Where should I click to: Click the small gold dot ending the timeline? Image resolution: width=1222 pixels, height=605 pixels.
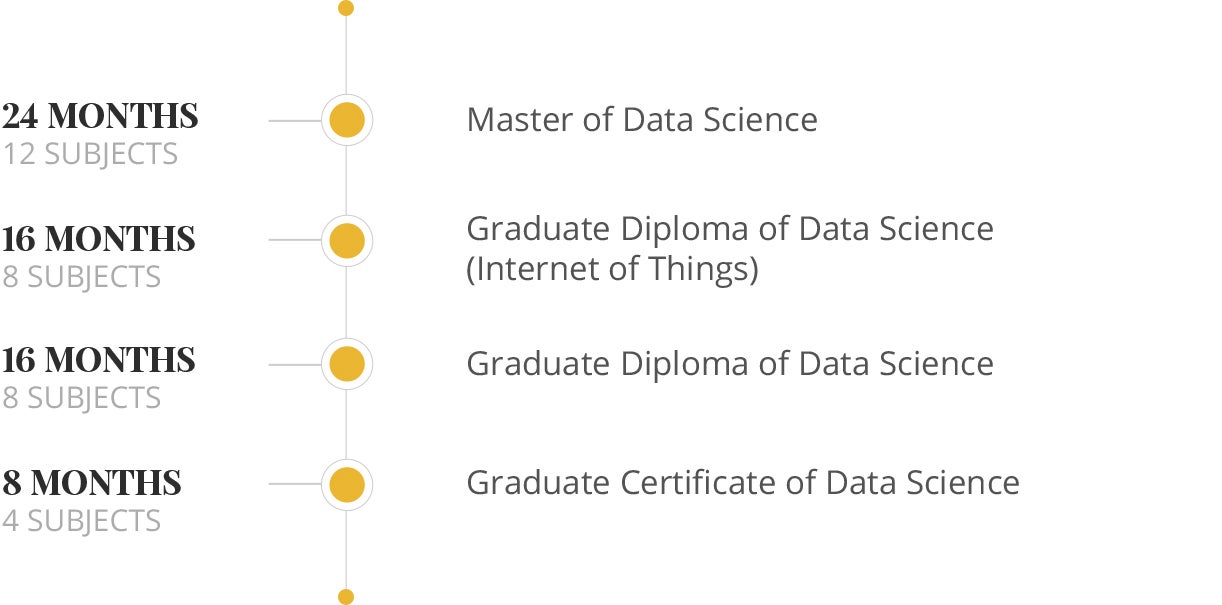346,597
